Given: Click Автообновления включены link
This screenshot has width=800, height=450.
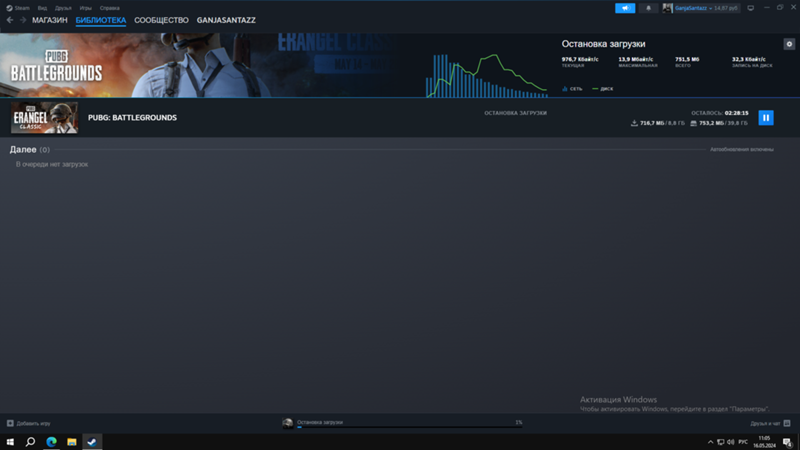Looking at the screenshot, I should pos(741,149).
